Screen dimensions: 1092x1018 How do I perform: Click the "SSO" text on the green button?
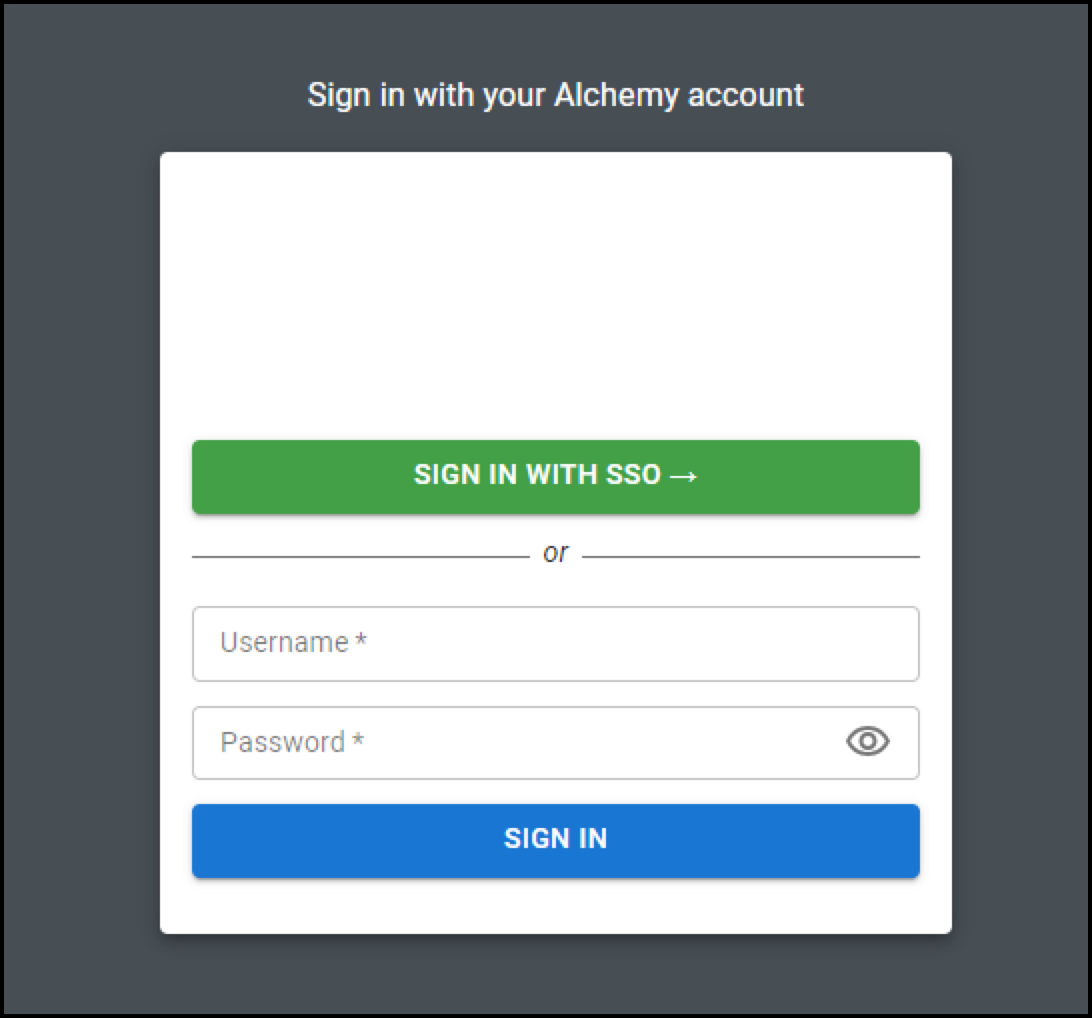pyautogui.click(x=633, y=475)
